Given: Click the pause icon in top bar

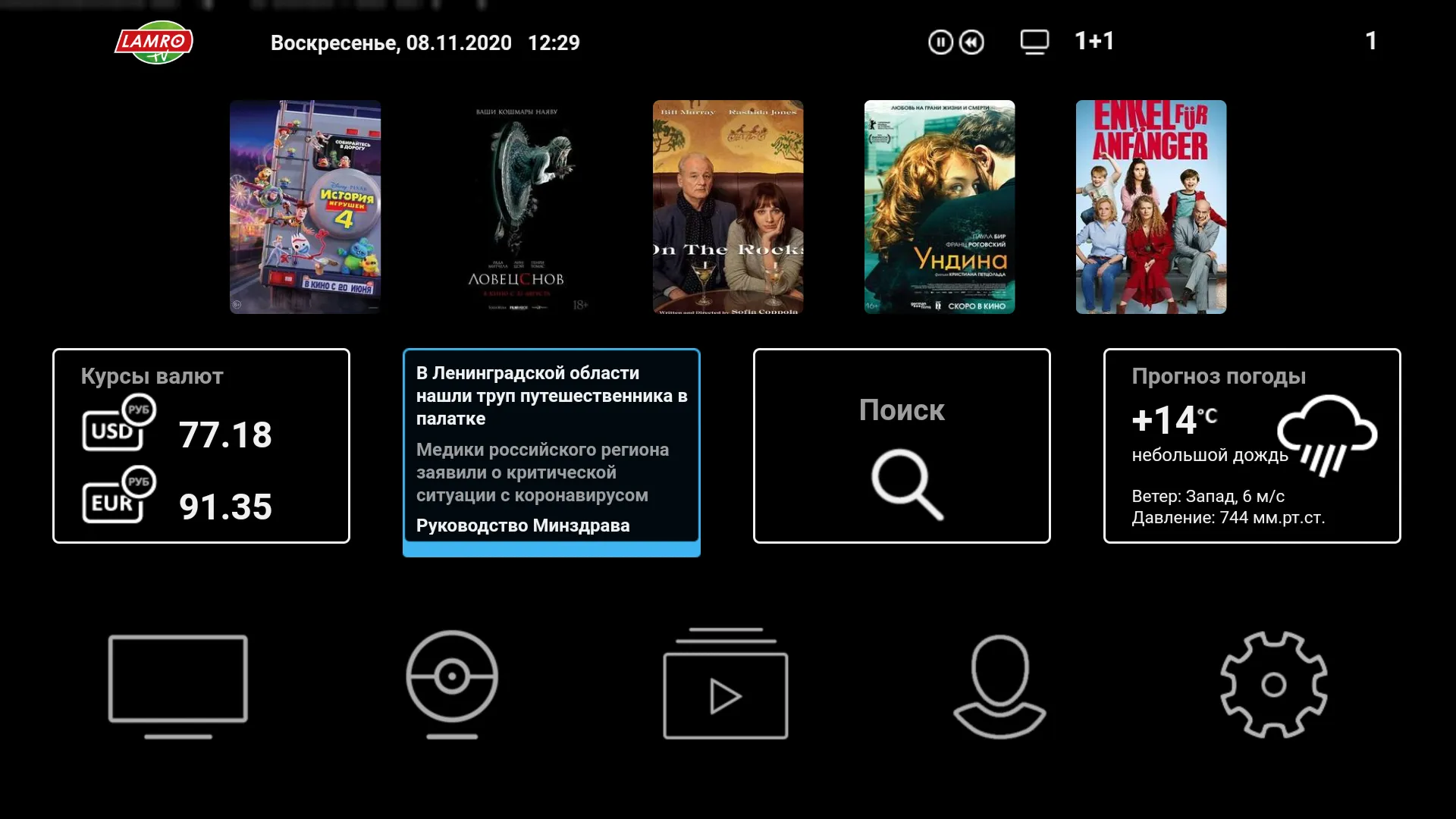Looking at the screenshot, I should click(x=940, y=42).
